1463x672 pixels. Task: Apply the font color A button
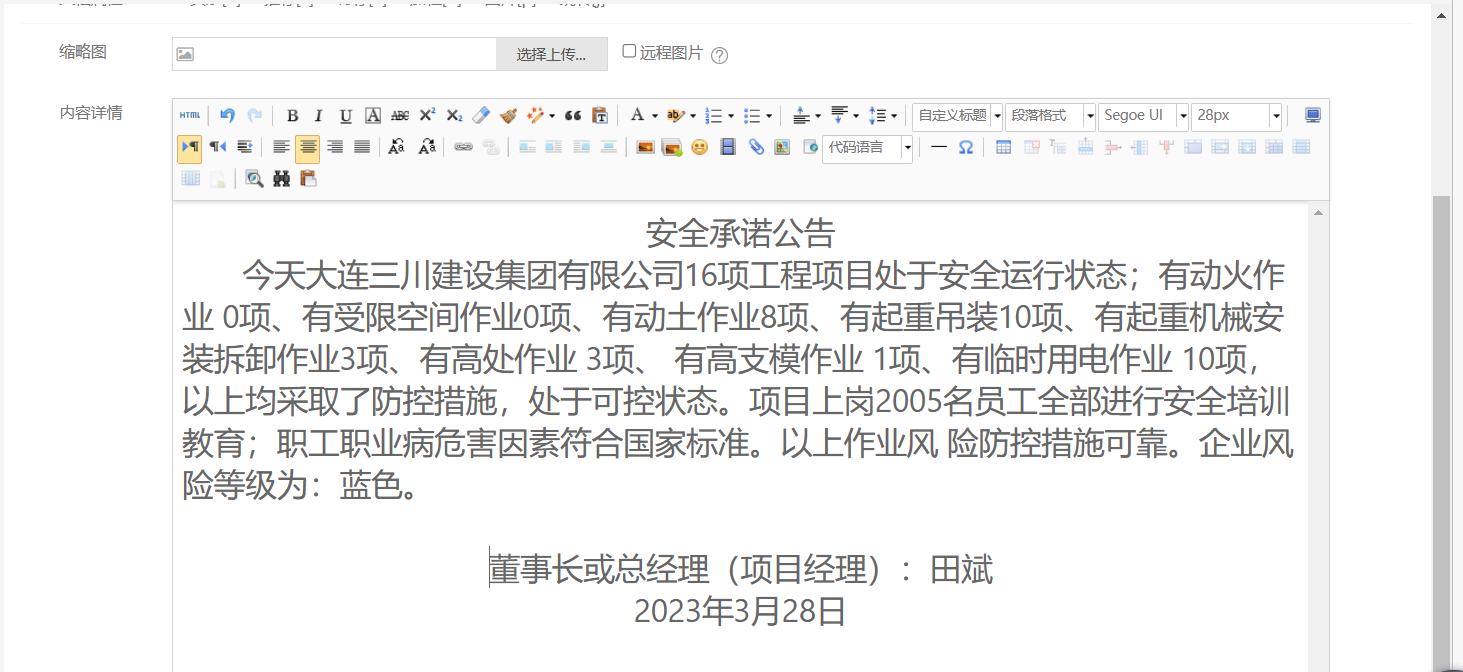click(x=637, y=116)
